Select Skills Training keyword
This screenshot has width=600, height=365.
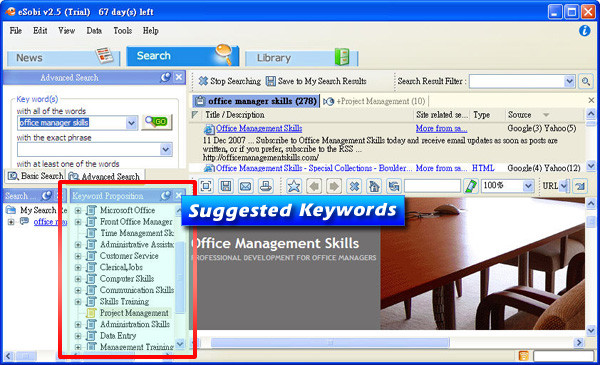(124, 301)
